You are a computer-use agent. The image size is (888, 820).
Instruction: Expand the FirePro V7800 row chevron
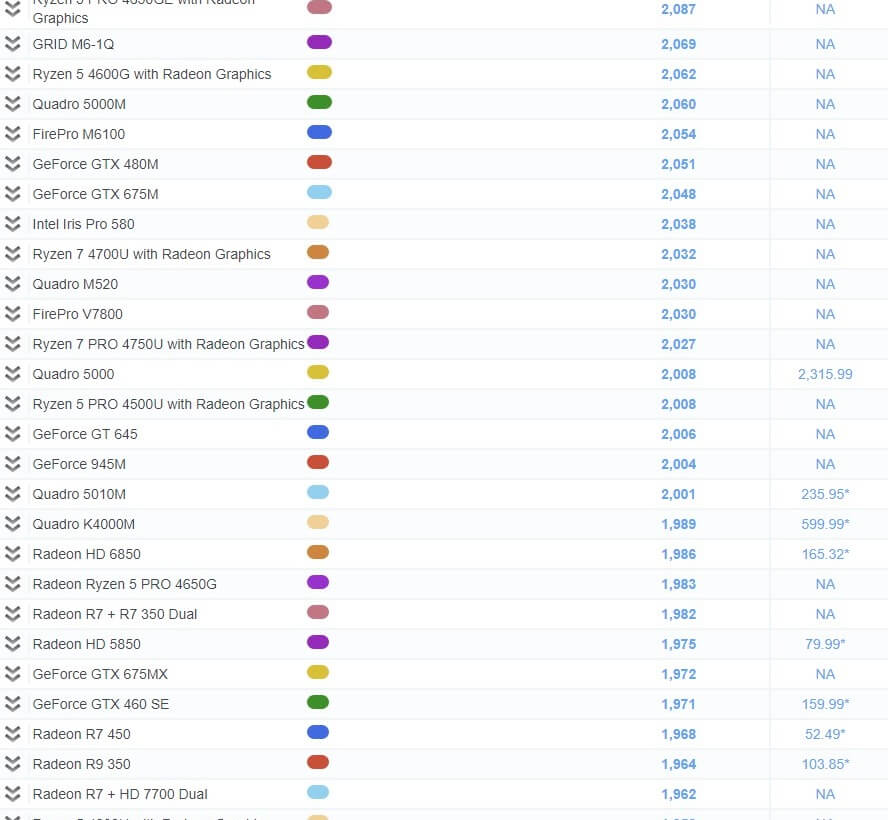pyautogui.click(x=12, y=314)
